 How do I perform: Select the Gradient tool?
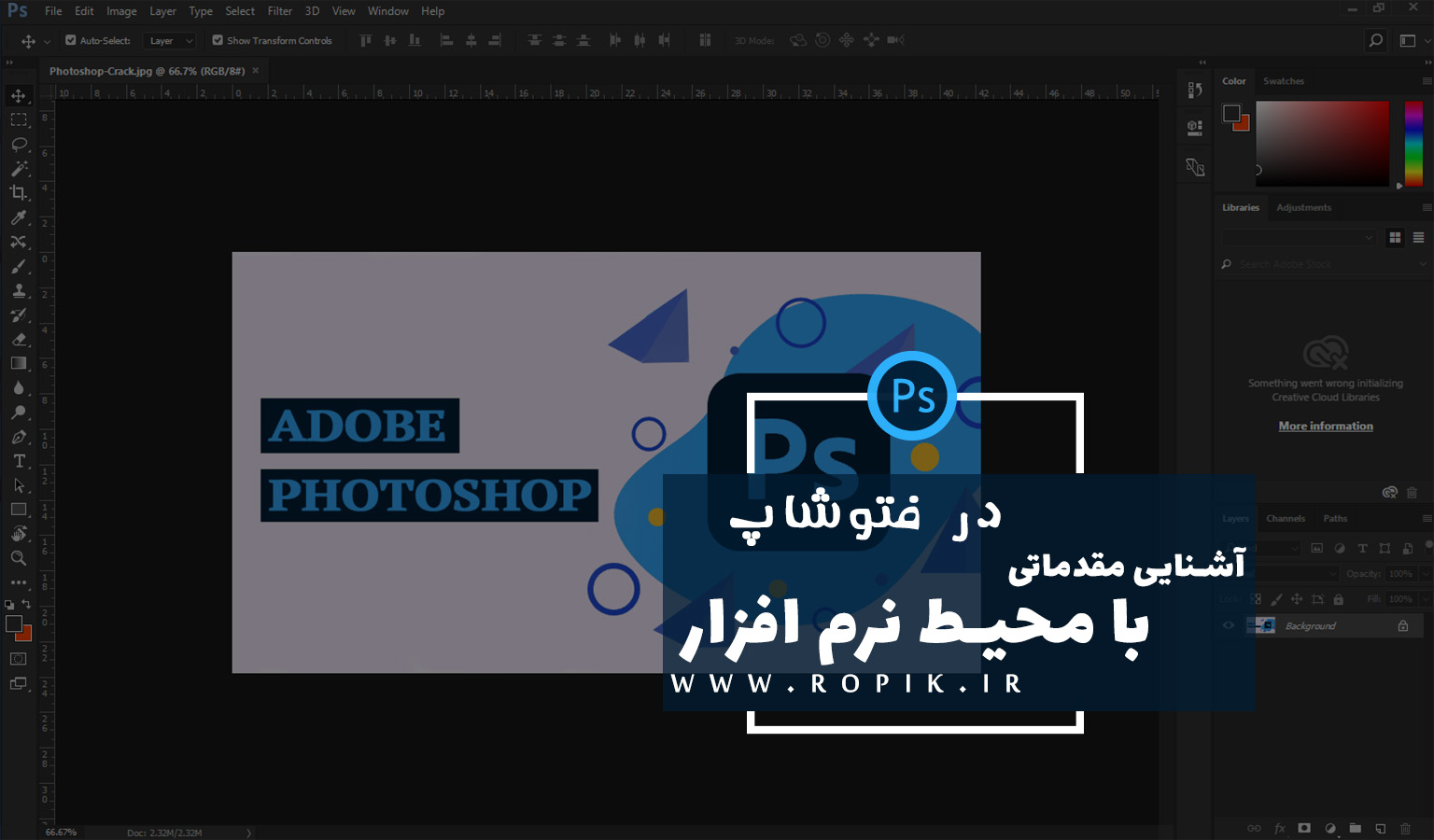(19, 363)
